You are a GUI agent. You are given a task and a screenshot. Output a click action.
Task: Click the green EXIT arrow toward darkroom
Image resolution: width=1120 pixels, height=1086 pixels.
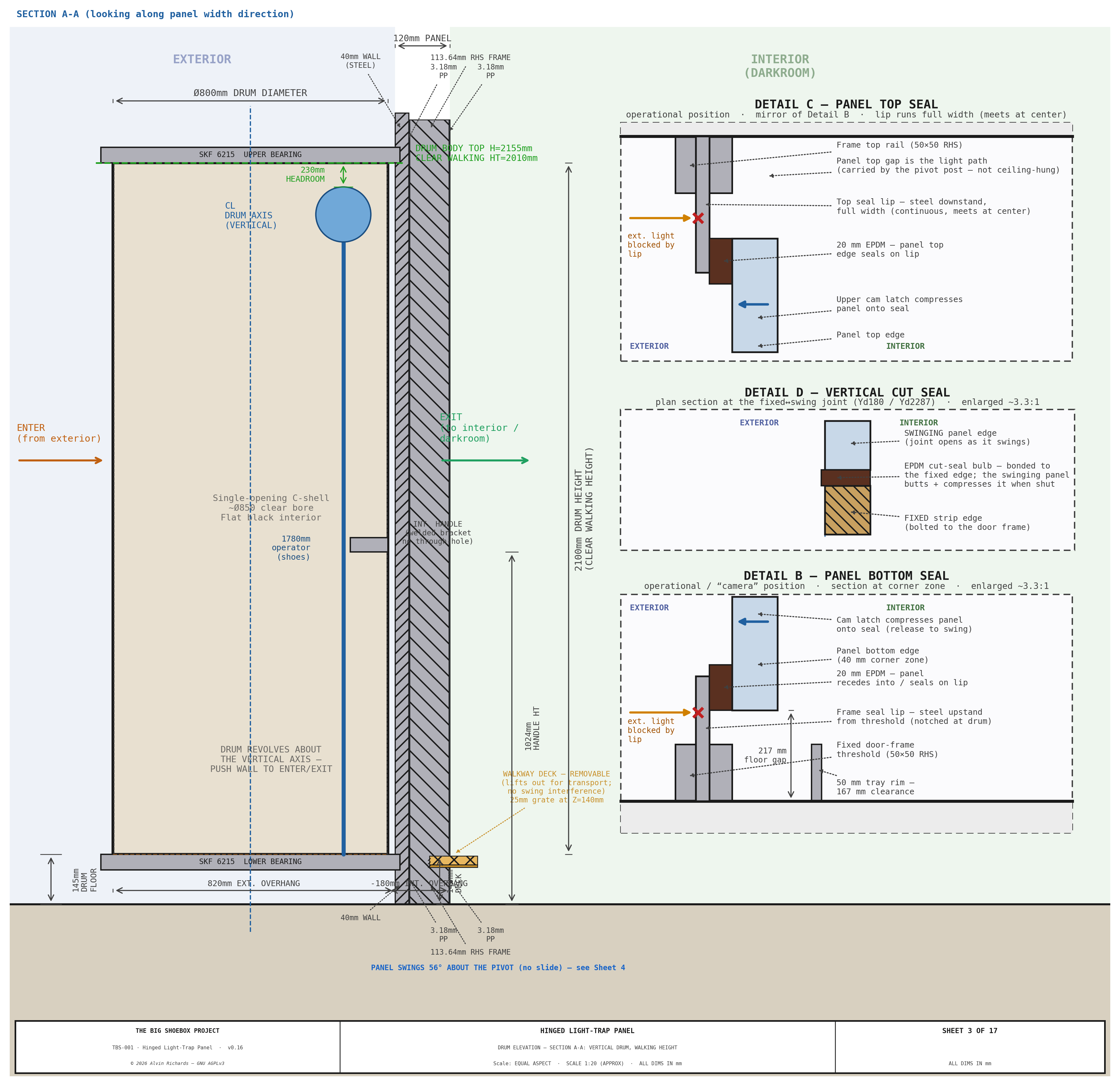coord(485,460)
